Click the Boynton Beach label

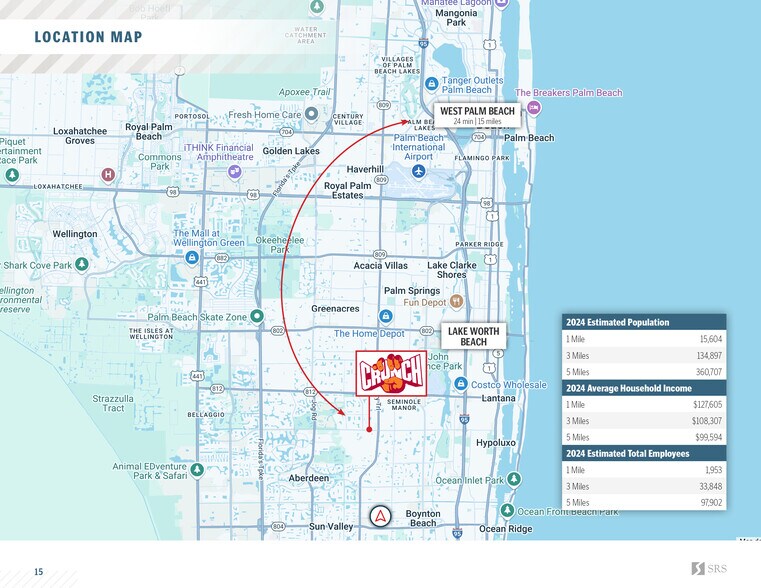(423, 518)
